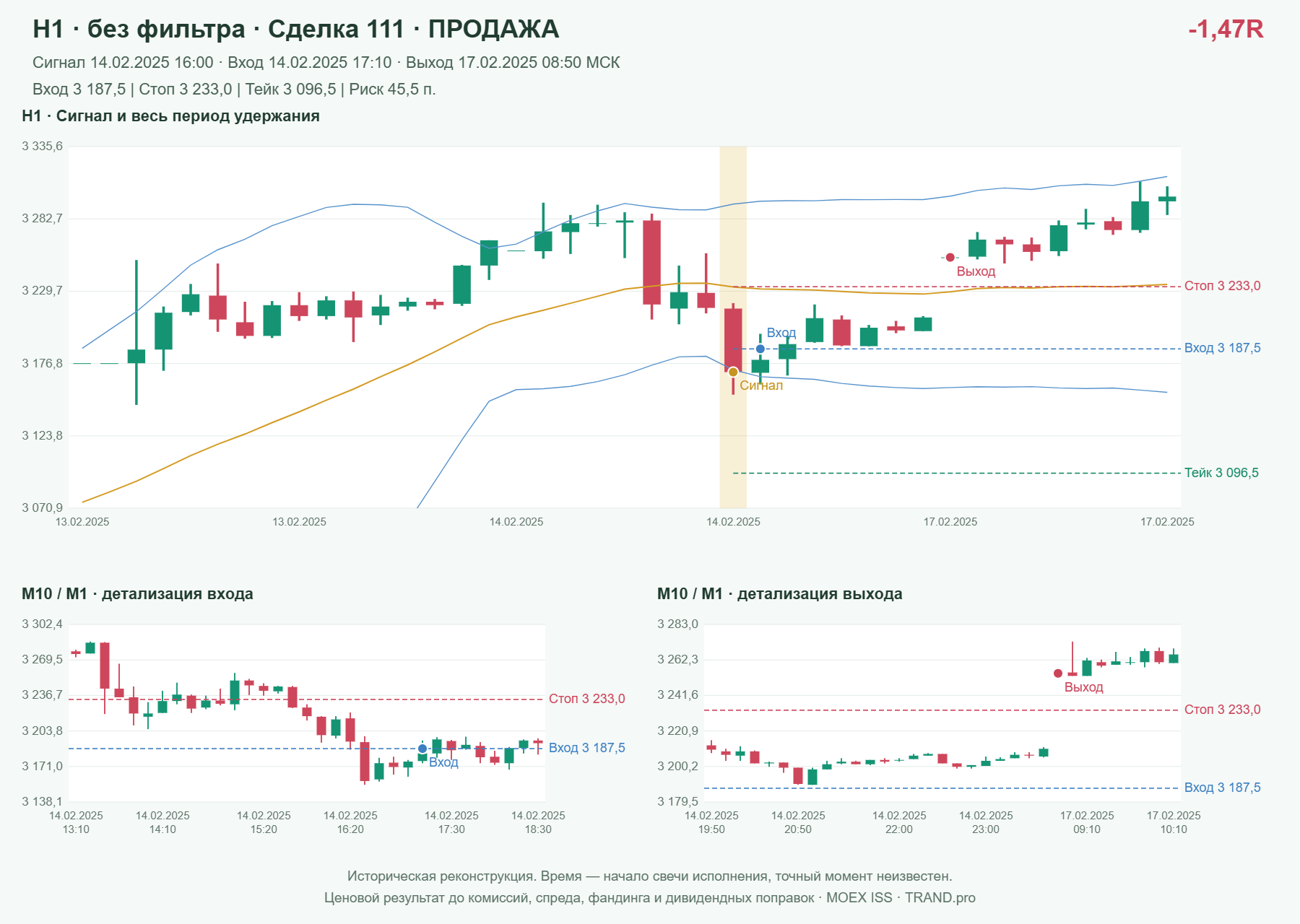This screenshot has width=1300, height=924.
Task: Click the main title 'Сделка 111 · ПРОДАЖА'
Action: coord(413,29)
